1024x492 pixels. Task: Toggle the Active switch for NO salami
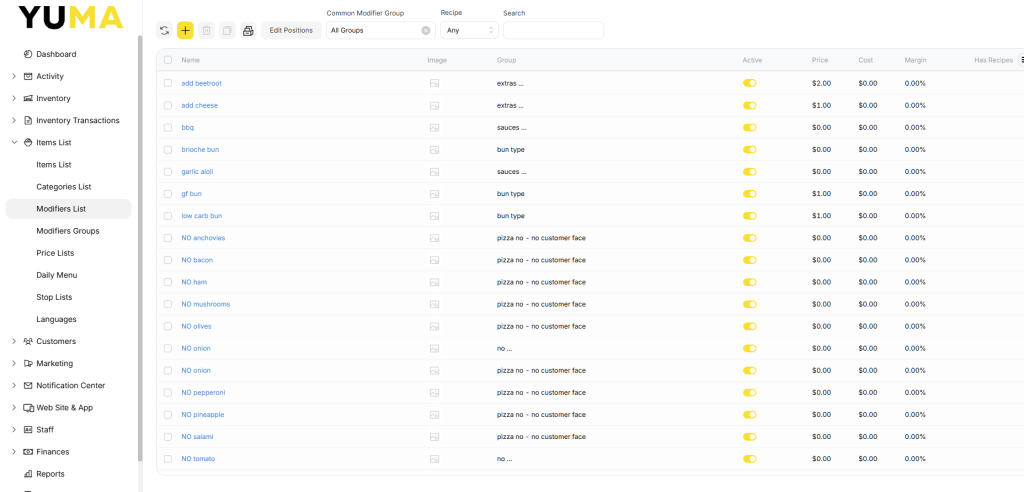[x=749, y=436]
